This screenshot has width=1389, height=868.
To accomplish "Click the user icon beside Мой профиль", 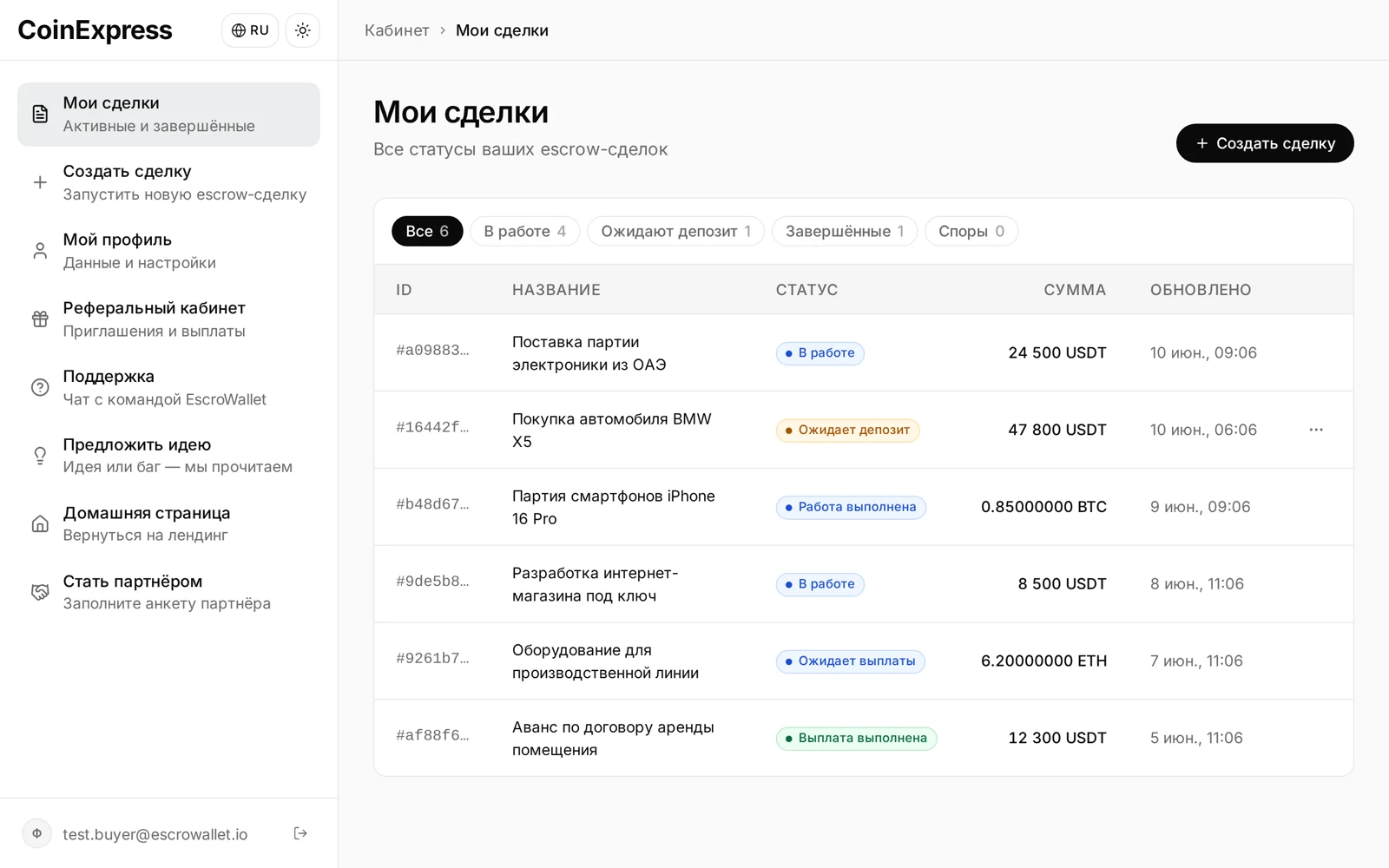I will point(40,251).
